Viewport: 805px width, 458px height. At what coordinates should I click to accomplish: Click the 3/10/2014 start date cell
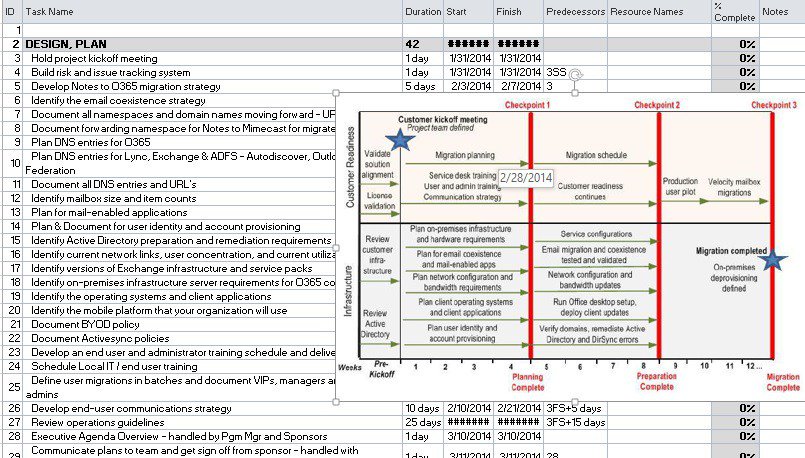click(468, 436)
